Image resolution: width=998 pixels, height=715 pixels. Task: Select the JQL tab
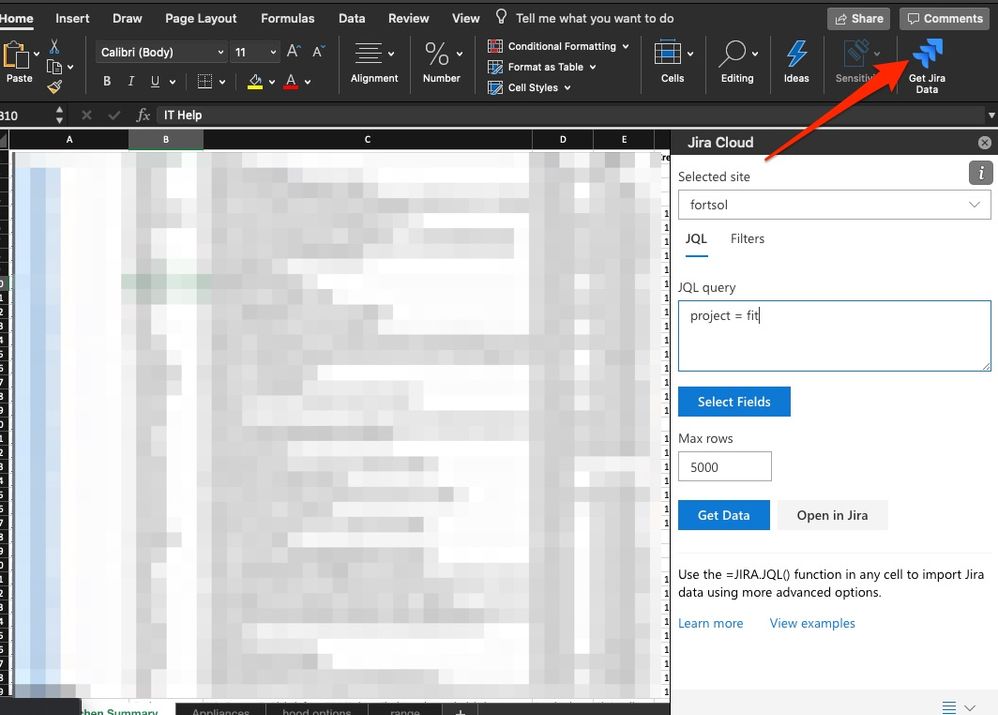click(x=696, y=239)
